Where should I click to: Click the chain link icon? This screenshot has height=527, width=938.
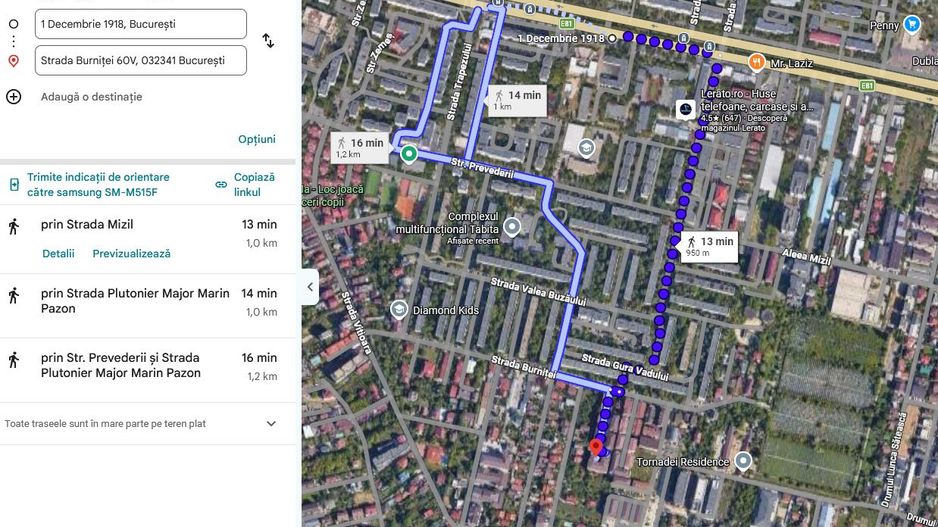pos(221,185)
